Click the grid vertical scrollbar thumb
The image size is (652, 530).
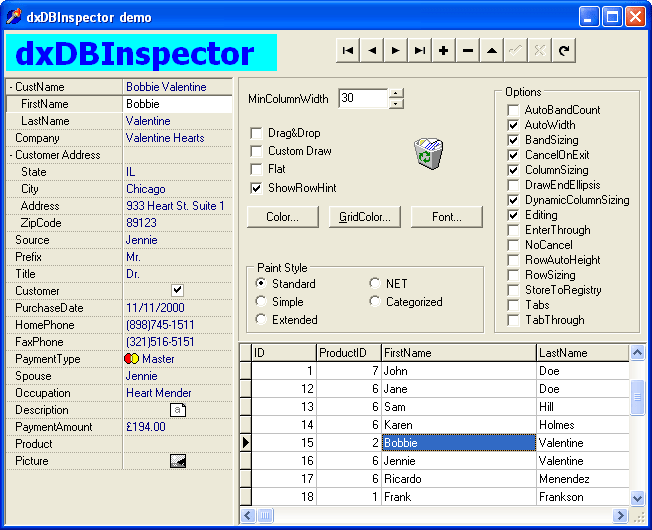click(x=637, y=397)
